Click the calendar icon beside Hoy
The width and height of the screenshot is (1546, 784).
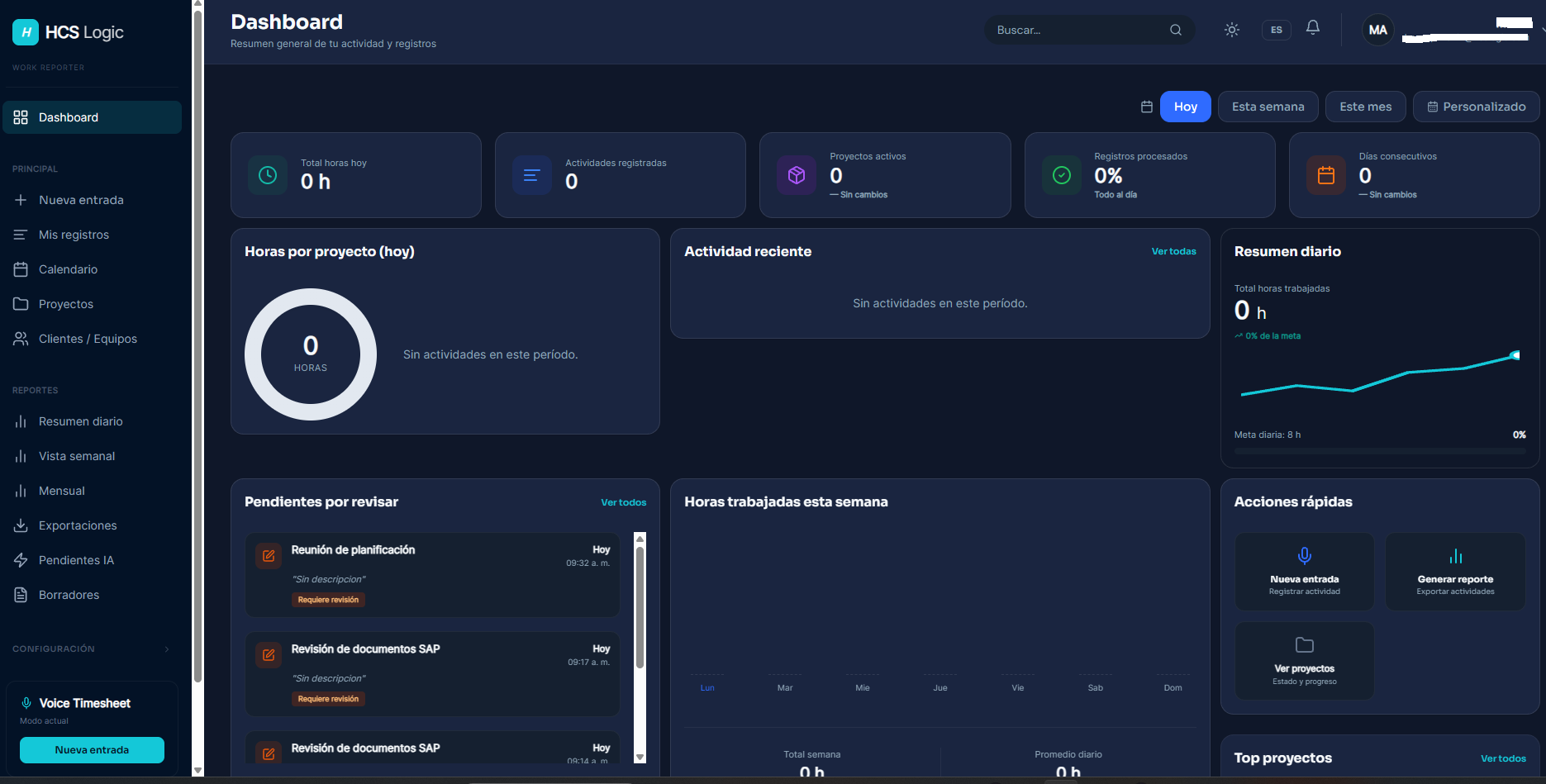[1146, 107]
